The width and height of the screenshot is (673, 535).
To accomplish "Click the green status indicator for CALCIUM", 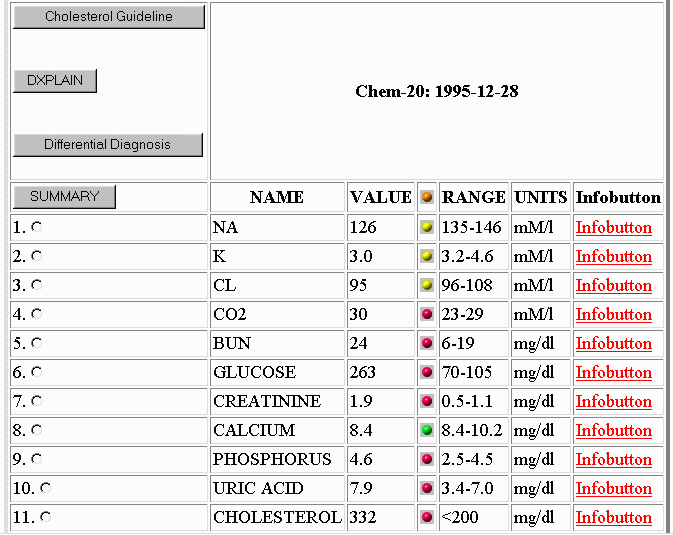I will click(x=427, y=431).
